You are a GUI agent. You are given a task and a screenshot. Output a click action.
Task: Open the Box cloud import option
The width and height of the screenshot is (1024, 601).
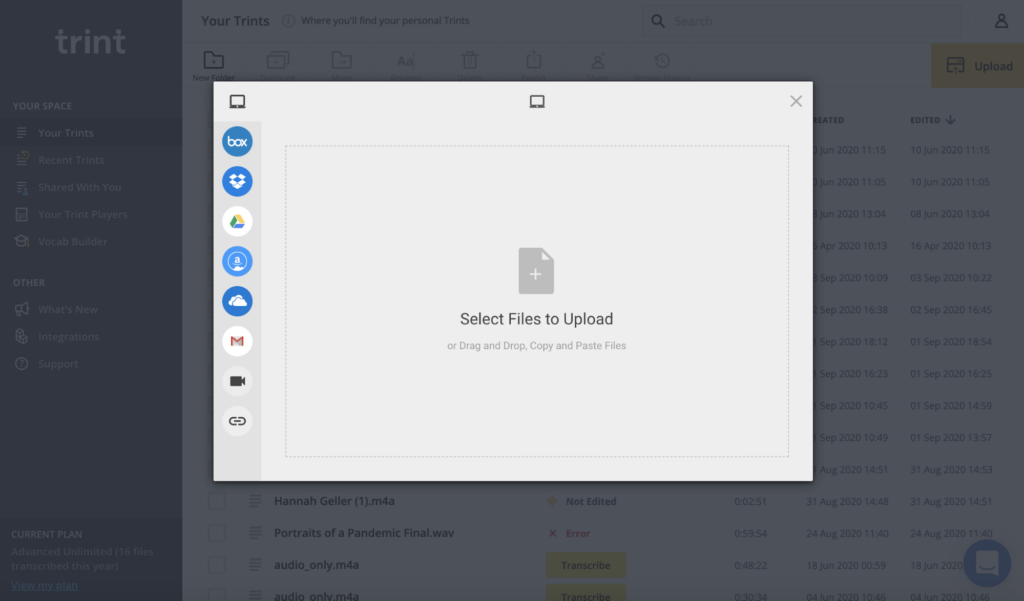coord(237,141)
